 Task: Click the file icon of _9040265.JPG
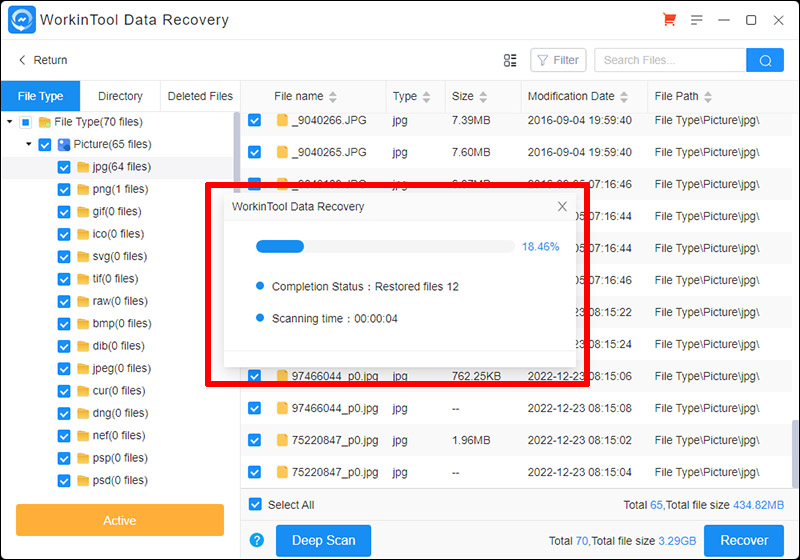click(282, 152)
